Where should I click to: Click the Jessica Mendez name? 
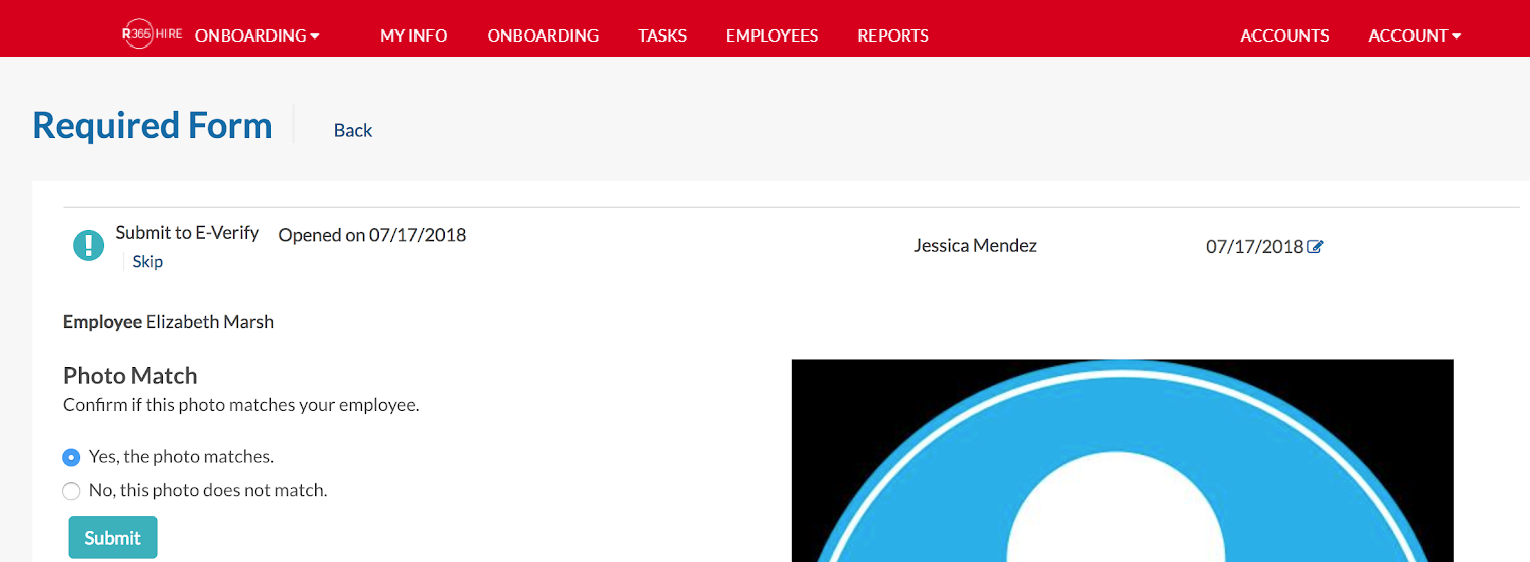click(x=975, y=245)
